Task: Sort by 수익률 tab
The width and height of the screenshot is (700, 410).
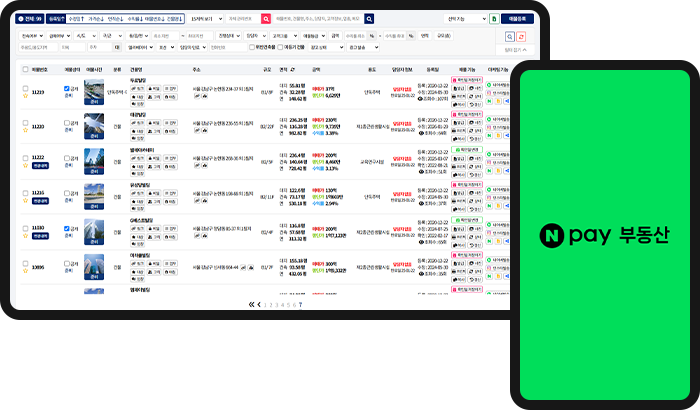Action: pos(135,19)
